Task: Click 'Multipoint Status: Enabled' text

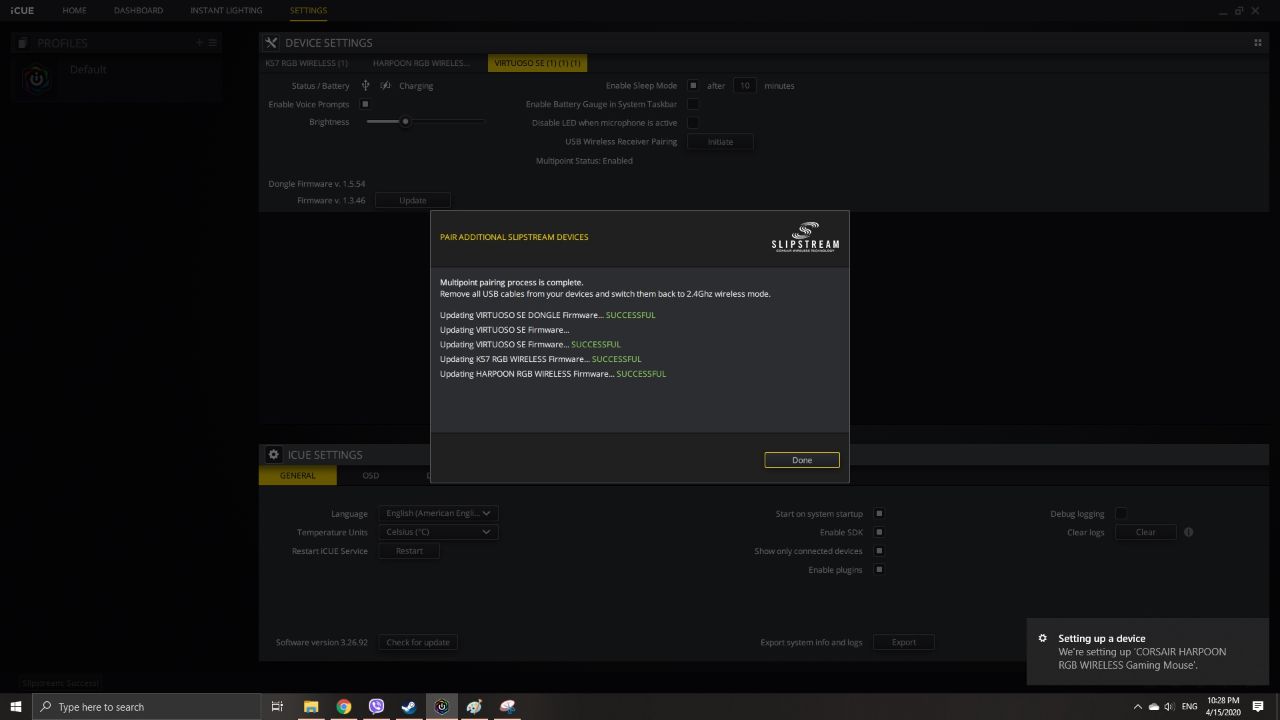Action: tap(584, 161)
